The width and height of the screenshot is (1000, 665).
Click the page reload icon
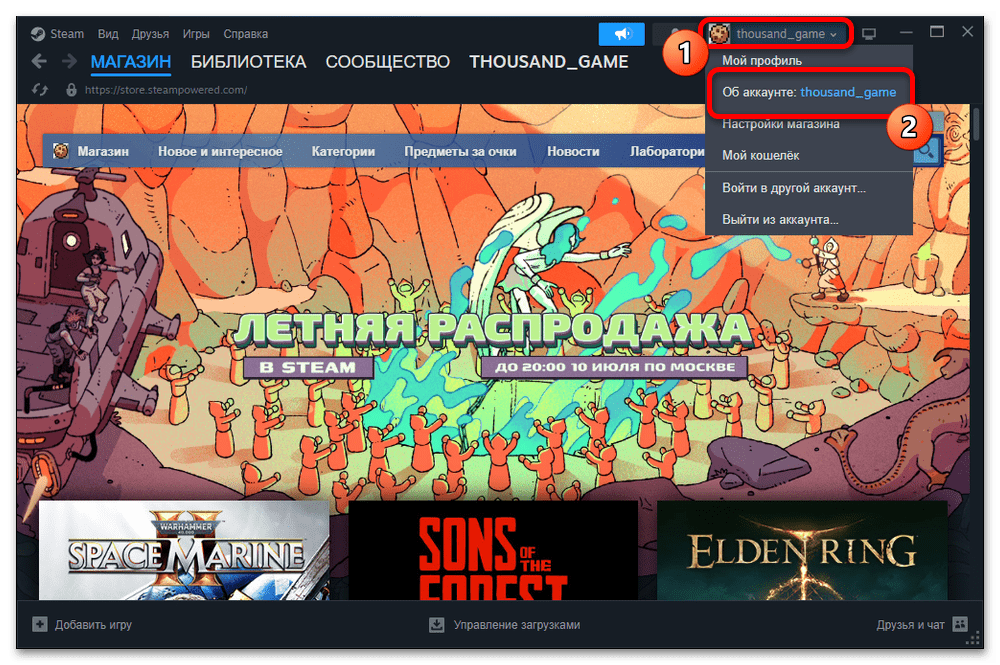coord(40,90)
